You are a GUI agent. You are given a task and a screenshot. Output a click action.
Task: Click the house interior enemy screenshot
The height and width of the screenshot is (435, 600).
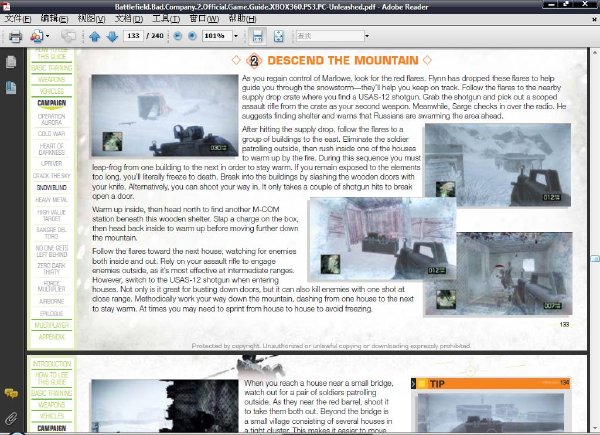515,273
